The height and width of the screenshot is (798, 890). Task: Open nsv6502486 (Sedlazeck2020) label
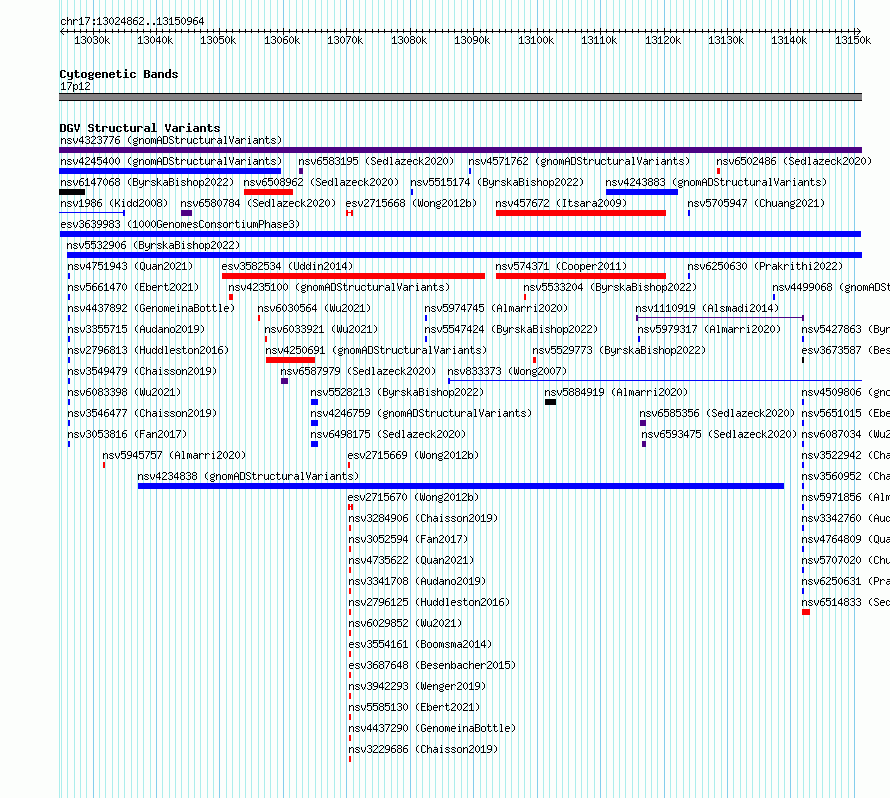coord(794,161)
